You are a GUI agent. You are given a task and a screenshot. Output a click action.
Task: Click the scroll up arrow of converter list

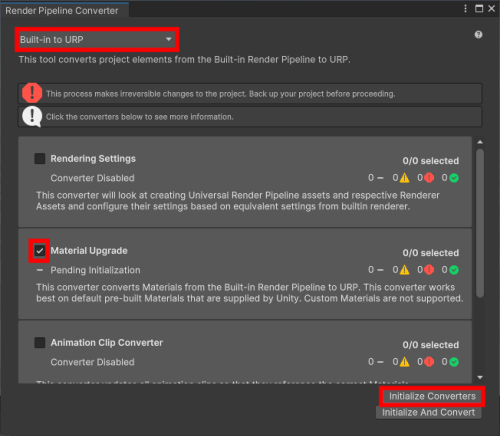(x=480, y=142)
